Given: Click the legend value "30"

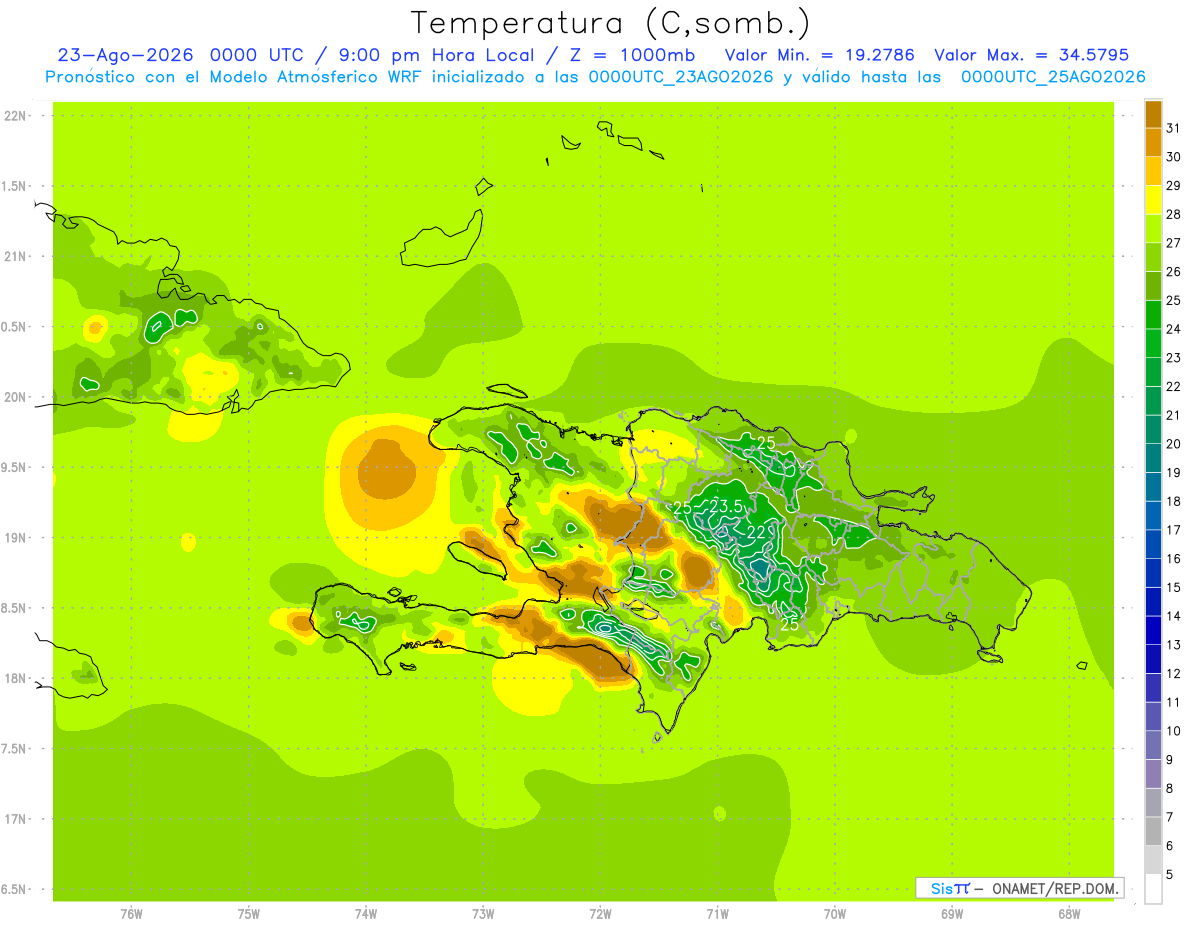Looking at the screenshot, I should (1174, 157).
